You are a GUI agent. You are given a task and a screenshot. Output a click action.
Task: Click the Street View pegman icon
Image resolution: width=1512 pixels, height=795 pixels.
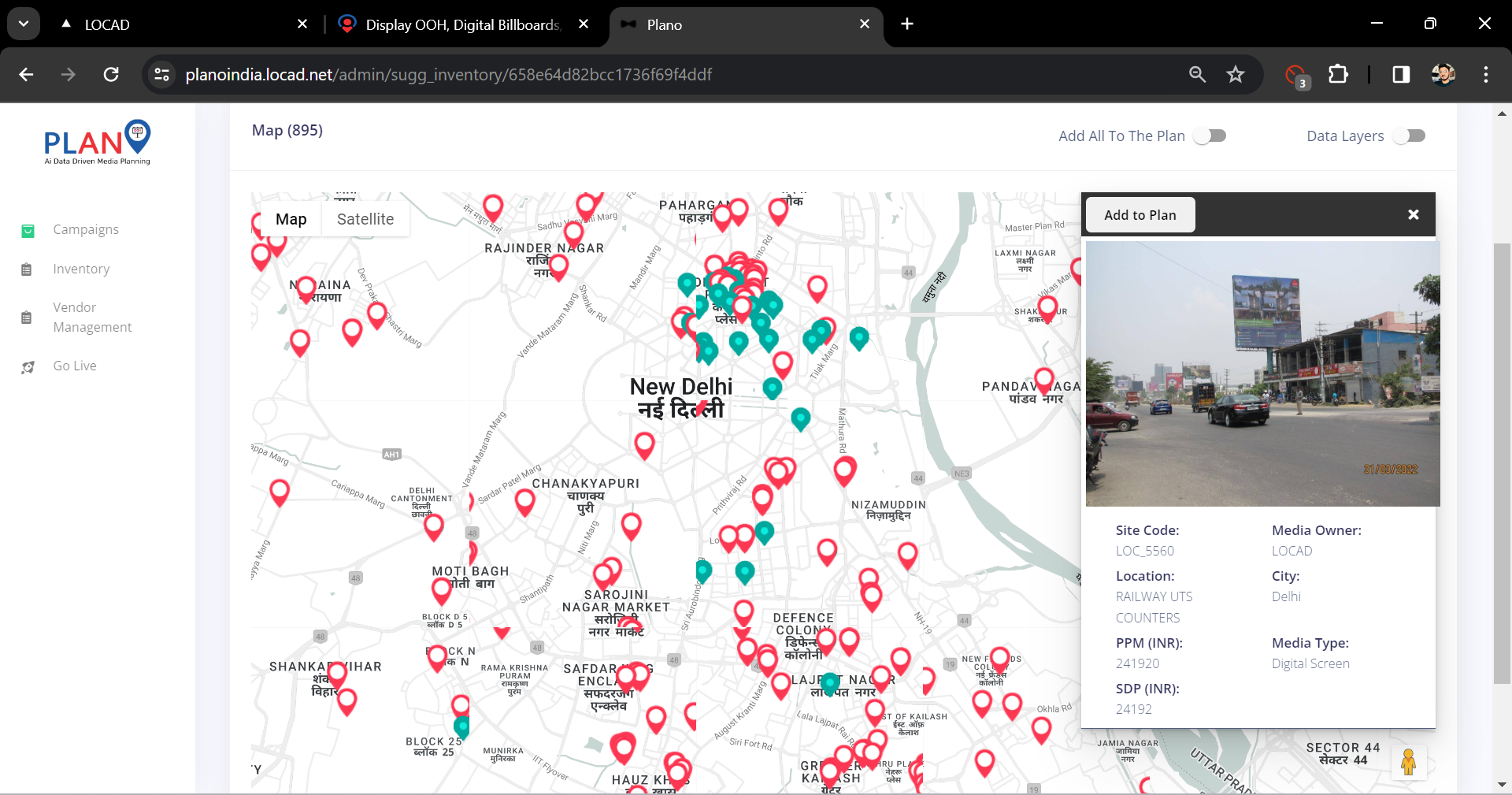[1408, 763]
